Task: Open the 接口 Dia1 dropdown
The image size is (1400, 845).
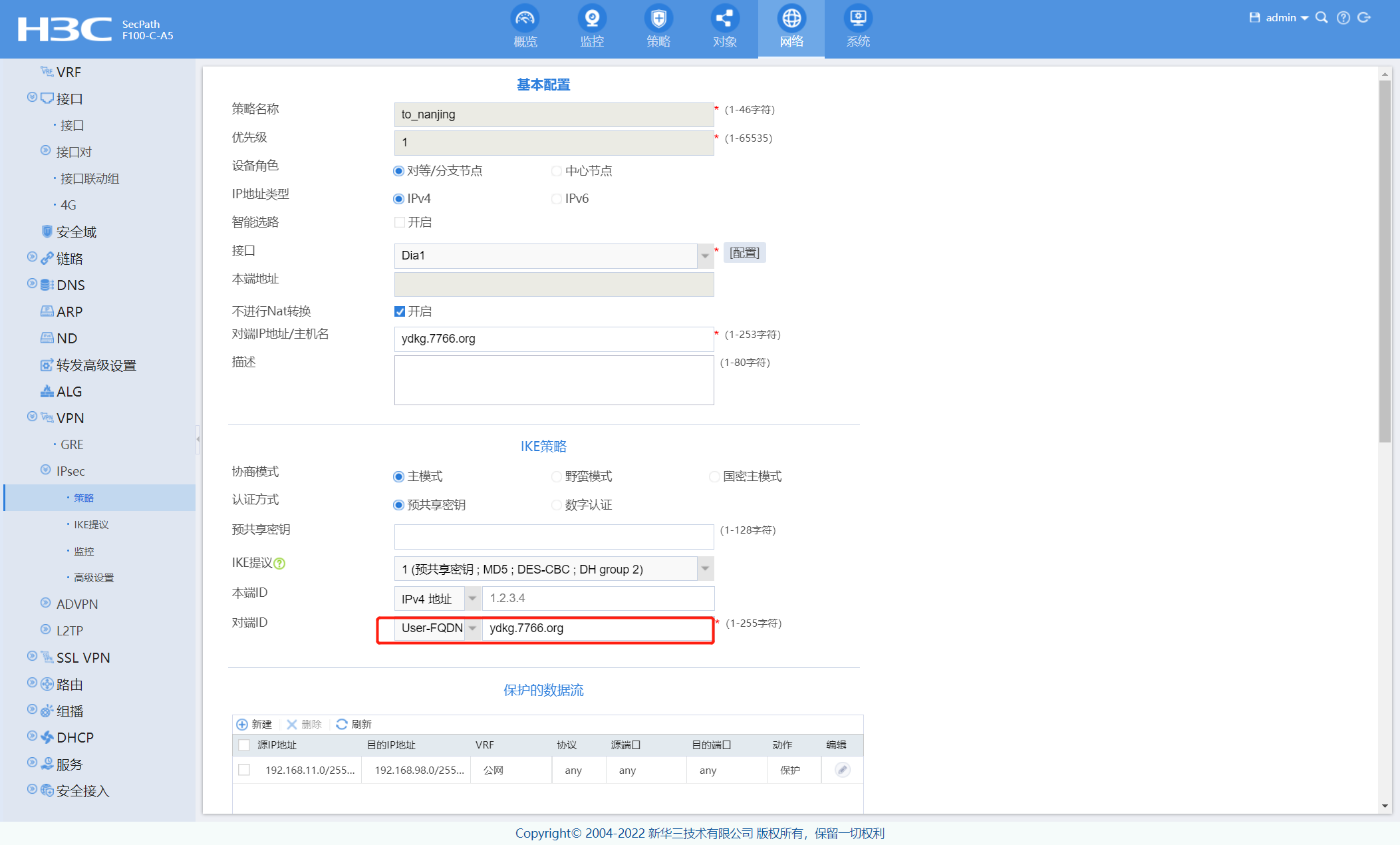Action: [x=705, y=255]
